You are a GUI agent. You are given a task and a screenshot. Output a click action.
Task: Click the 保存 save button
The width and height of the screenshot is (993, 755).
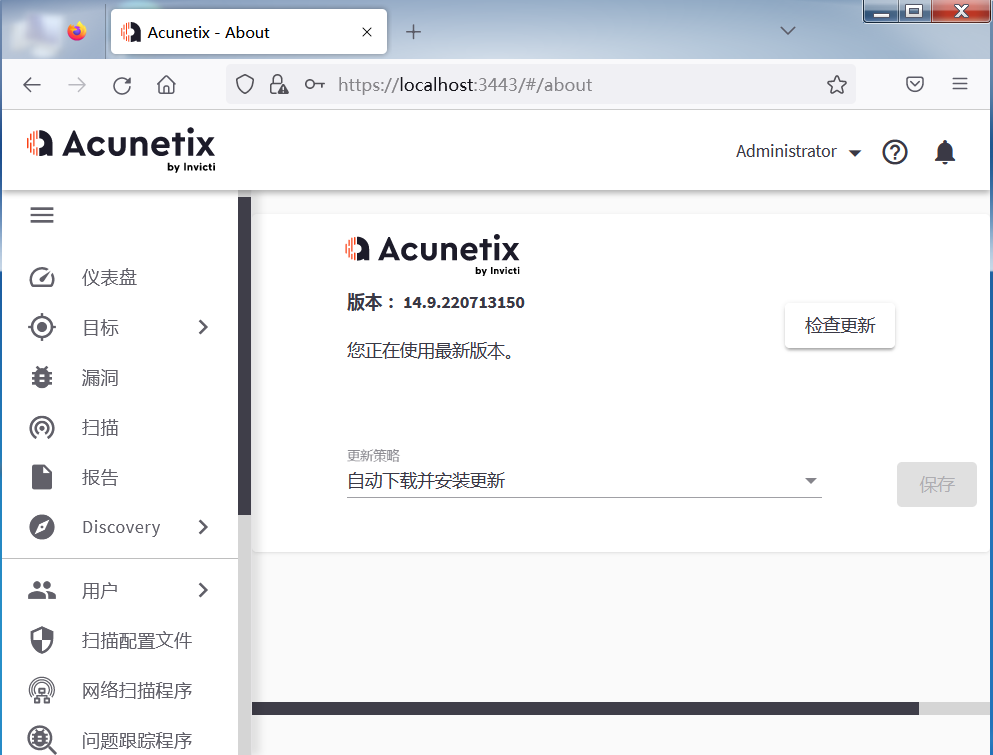(x=937, y=485)
